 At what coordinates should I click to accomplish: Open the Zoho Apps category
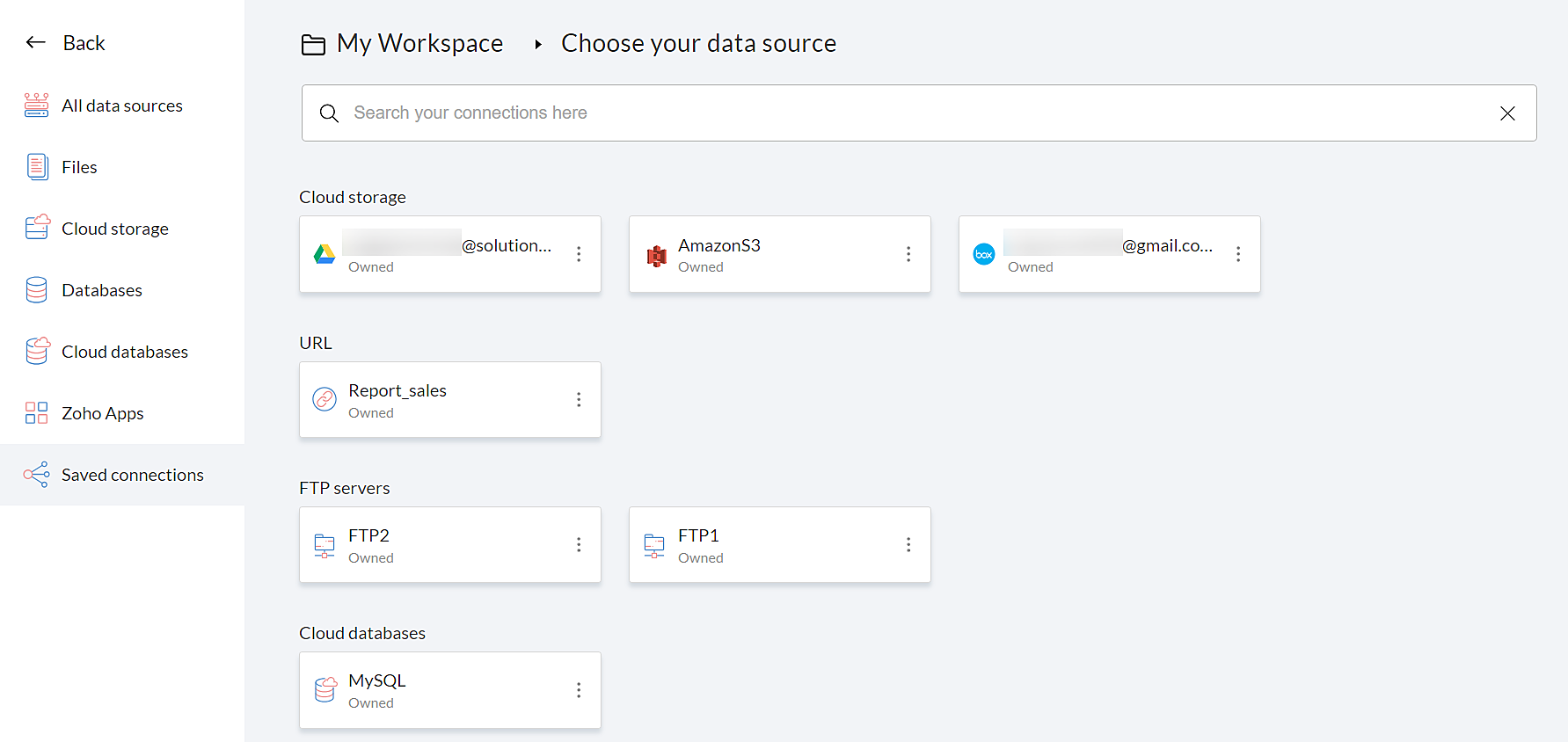click(102, 413)
